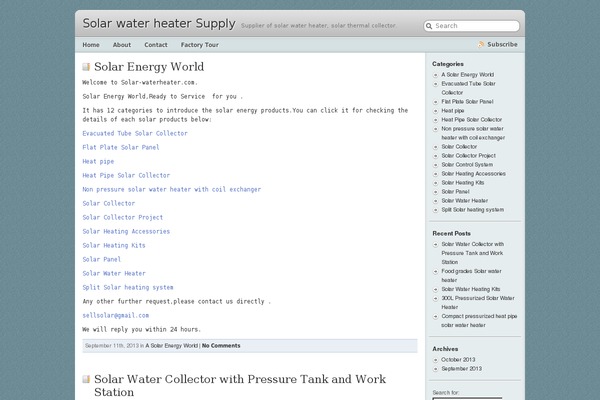Select Solar Heating Accessories sidebar category
This screenshot has height=400, width=600.
pyautogui.click(x=473, y=174)
